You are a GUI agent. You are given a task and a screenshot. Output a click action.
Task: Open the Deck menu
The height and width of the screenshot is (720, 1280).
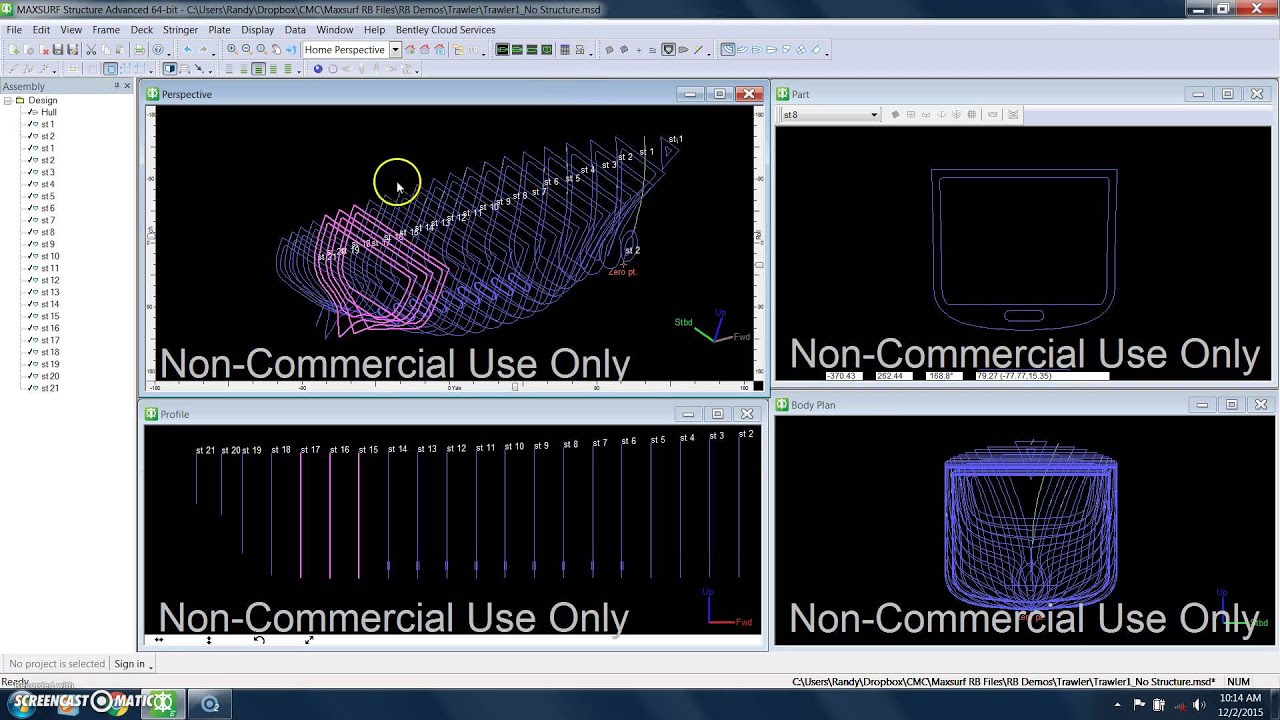(142, 30)
